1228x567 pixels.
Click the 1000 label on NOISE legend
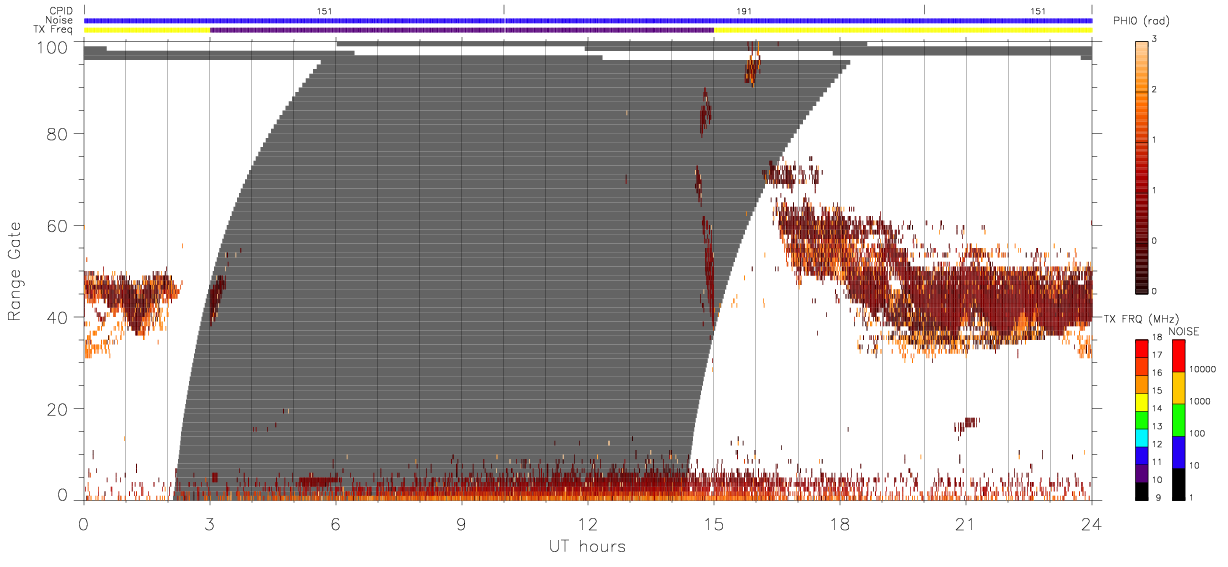point(1201,401)
